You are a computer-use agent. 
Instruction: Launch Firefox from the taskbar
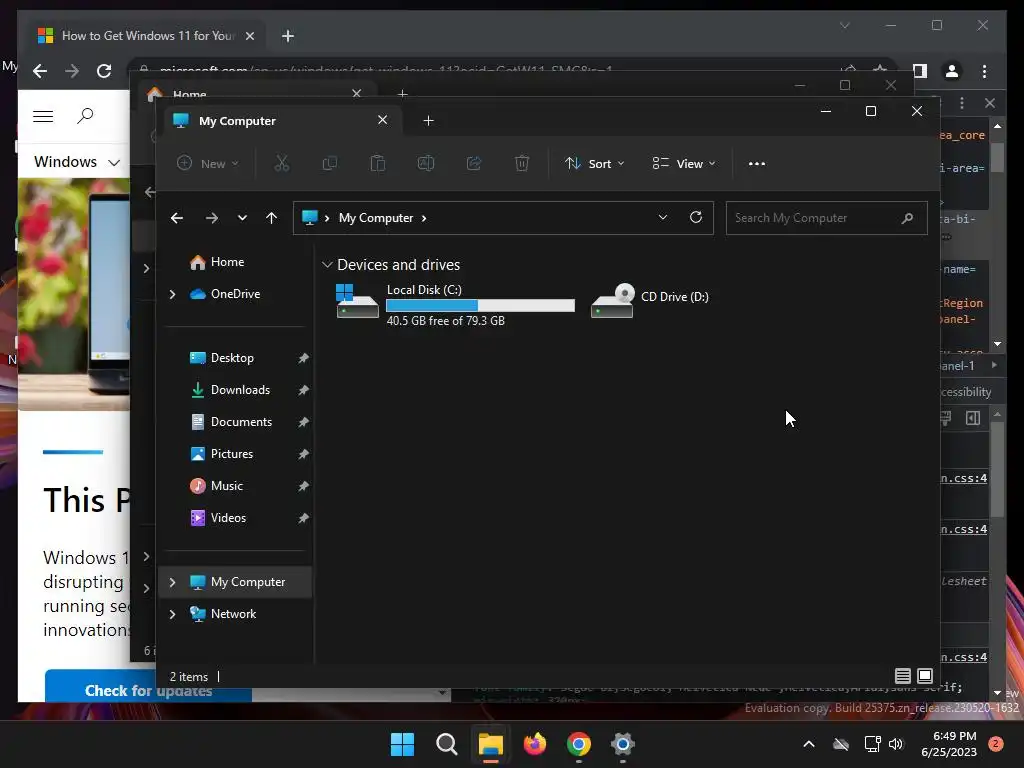(535, 744)
